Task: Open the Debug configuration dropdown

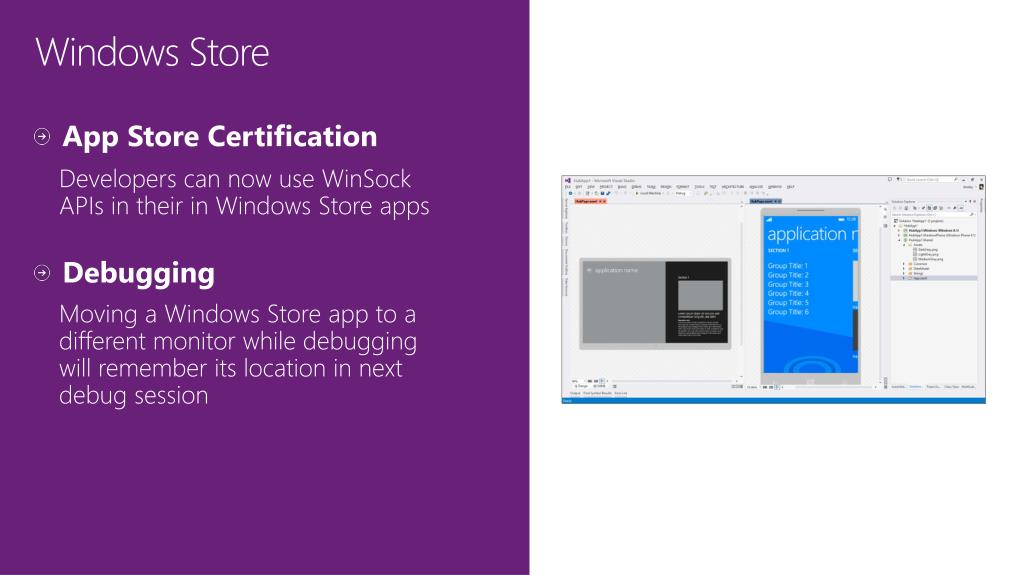Action: point(683,193)
